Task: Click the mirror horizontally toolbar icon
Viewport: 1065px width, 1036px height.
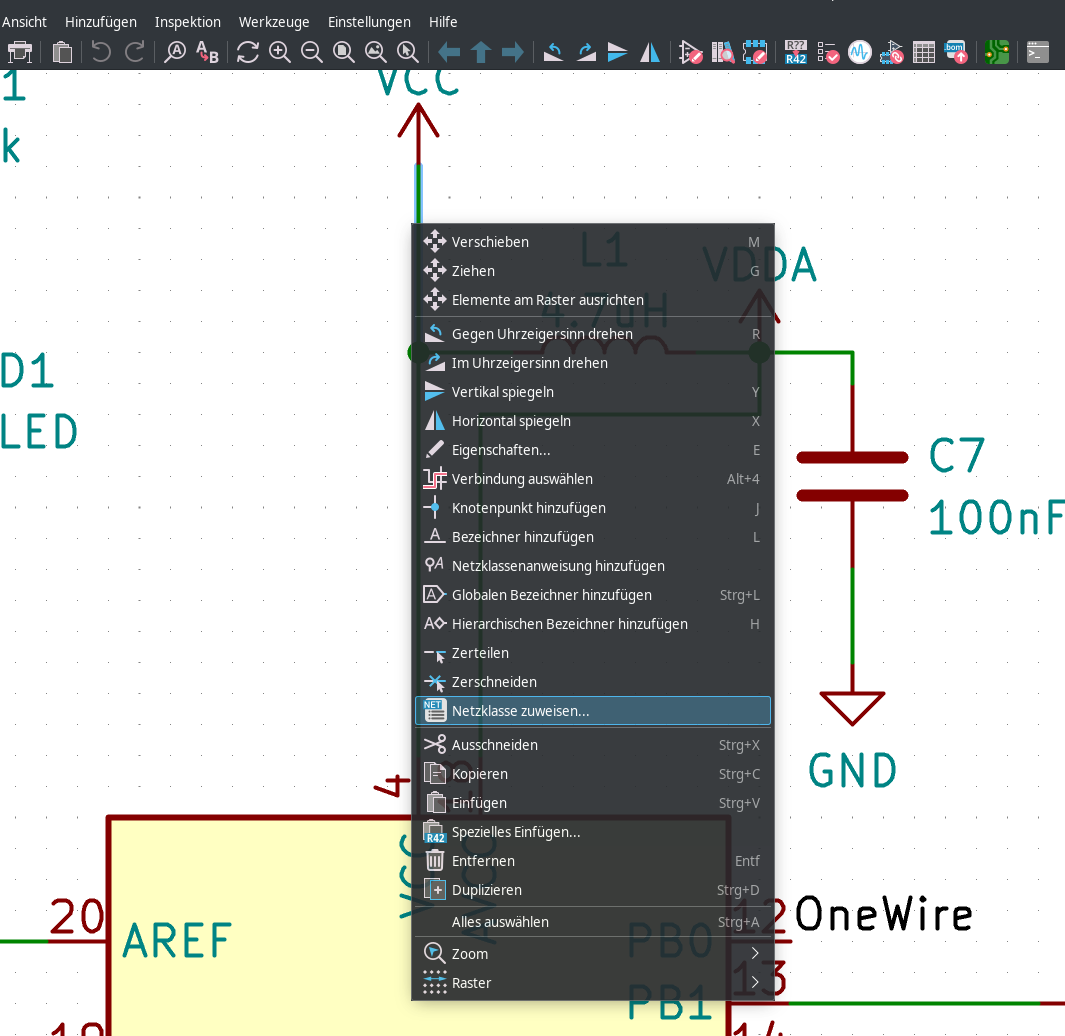Action: pyautogui.click(x=650, y=52)
